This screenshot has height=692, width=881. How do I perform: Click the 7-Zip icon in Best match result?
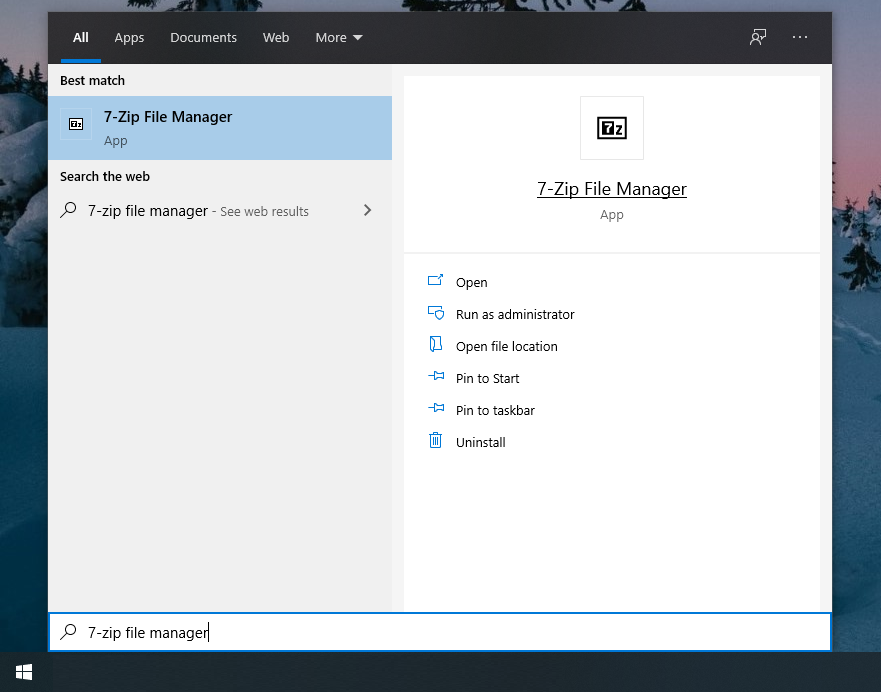coord(76,124)
